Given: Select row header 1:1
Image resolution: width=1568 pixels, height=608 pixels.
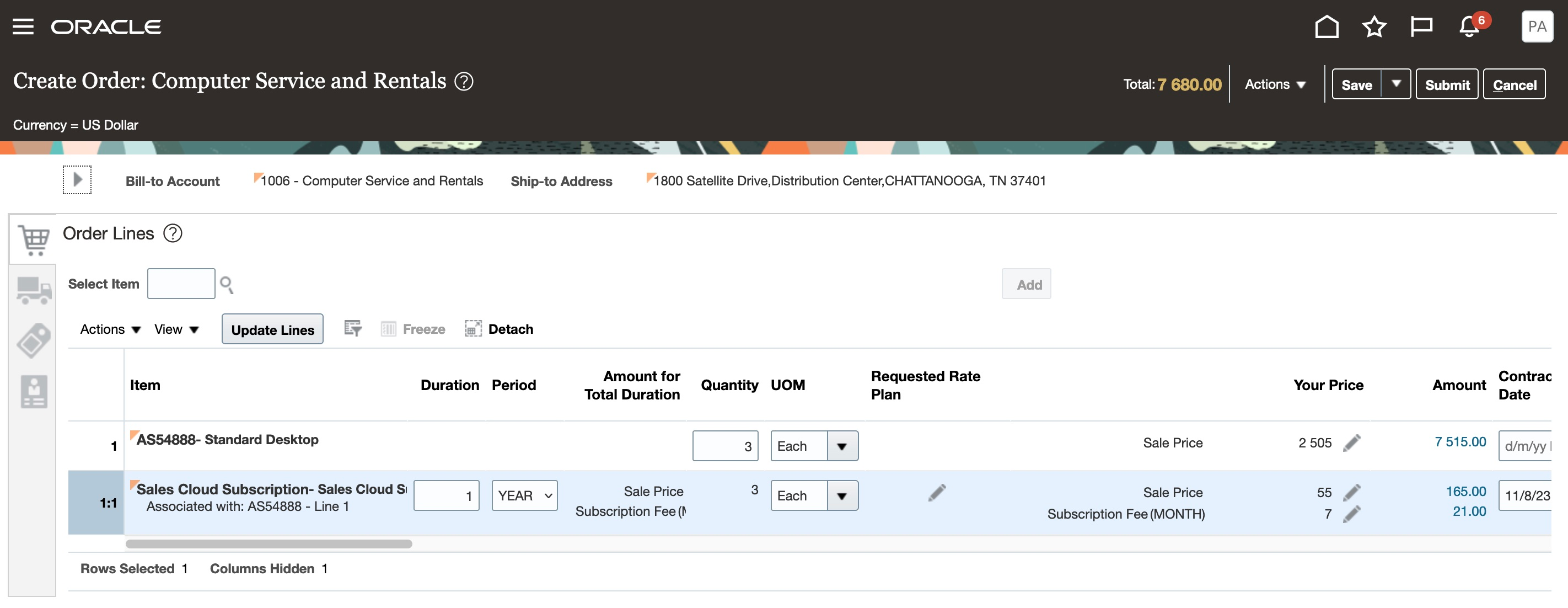Looking at the screenshot, I should pyautogui.click(x=96, y=503).
